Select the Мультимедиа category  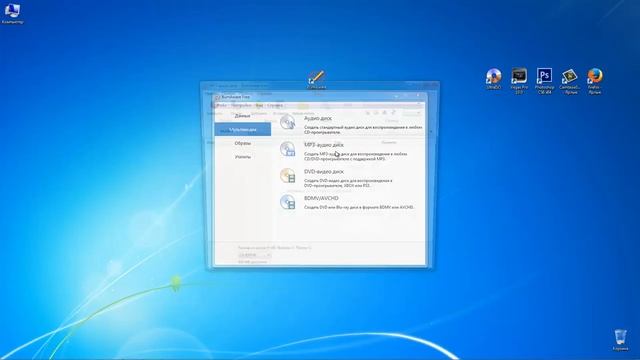point(242,129)
